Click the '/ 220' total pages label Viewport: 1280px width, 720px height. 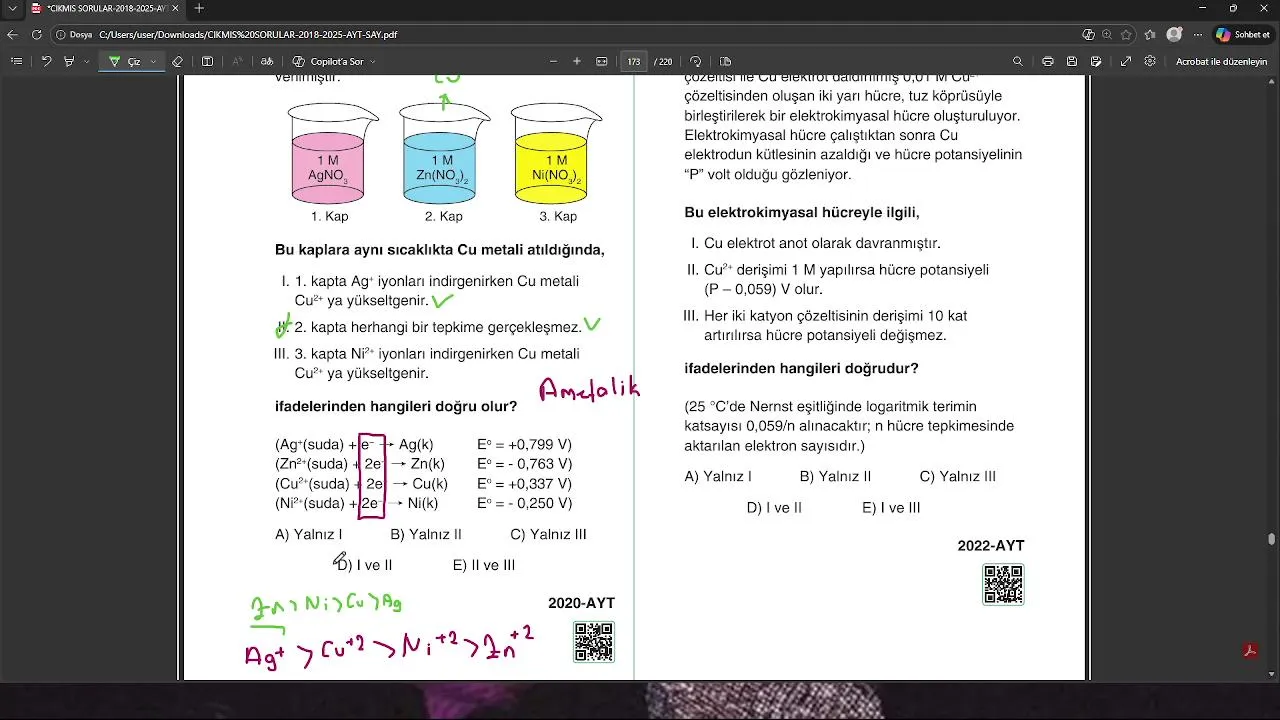pos(663,61)
